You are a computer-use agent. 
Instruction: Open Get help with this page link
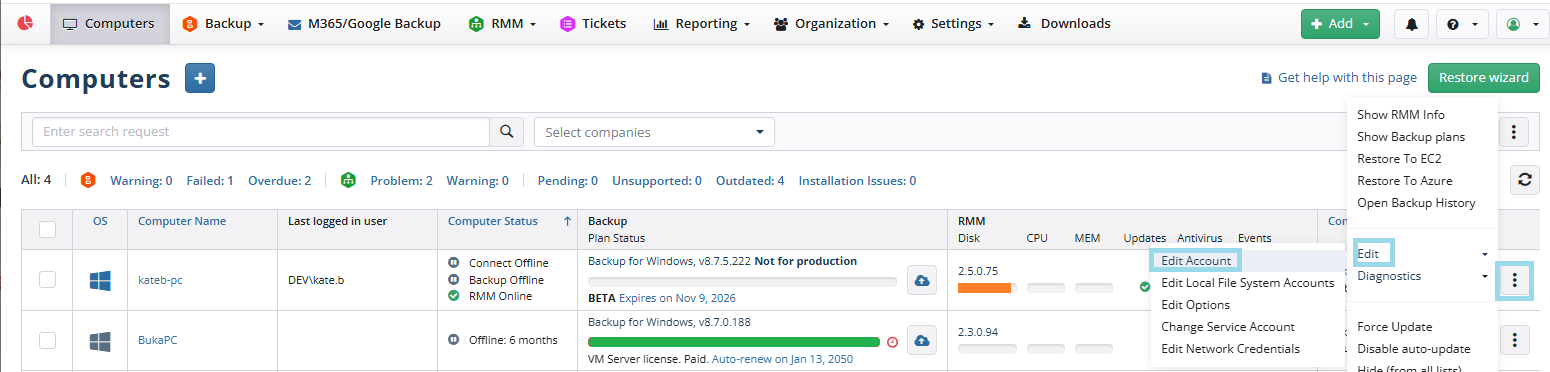coord(1339,77)
